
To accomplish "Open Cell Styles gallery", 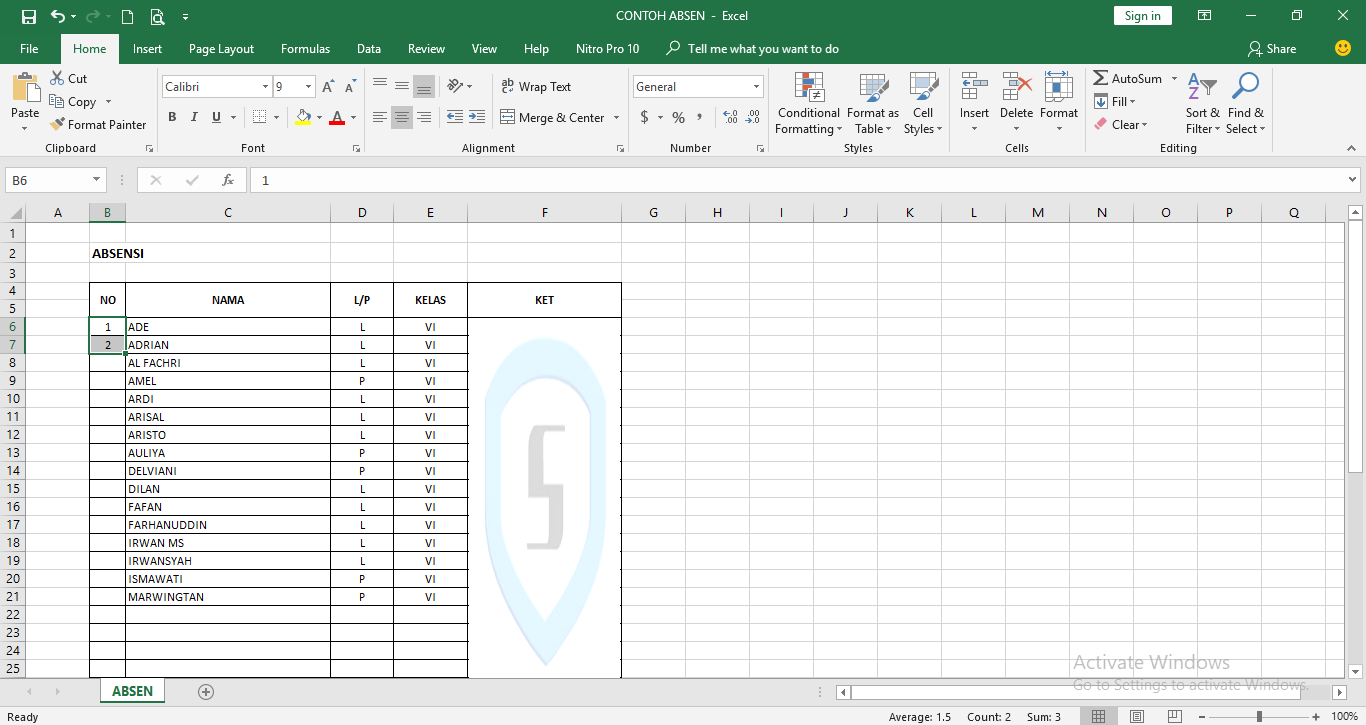I will click(922, 104).
